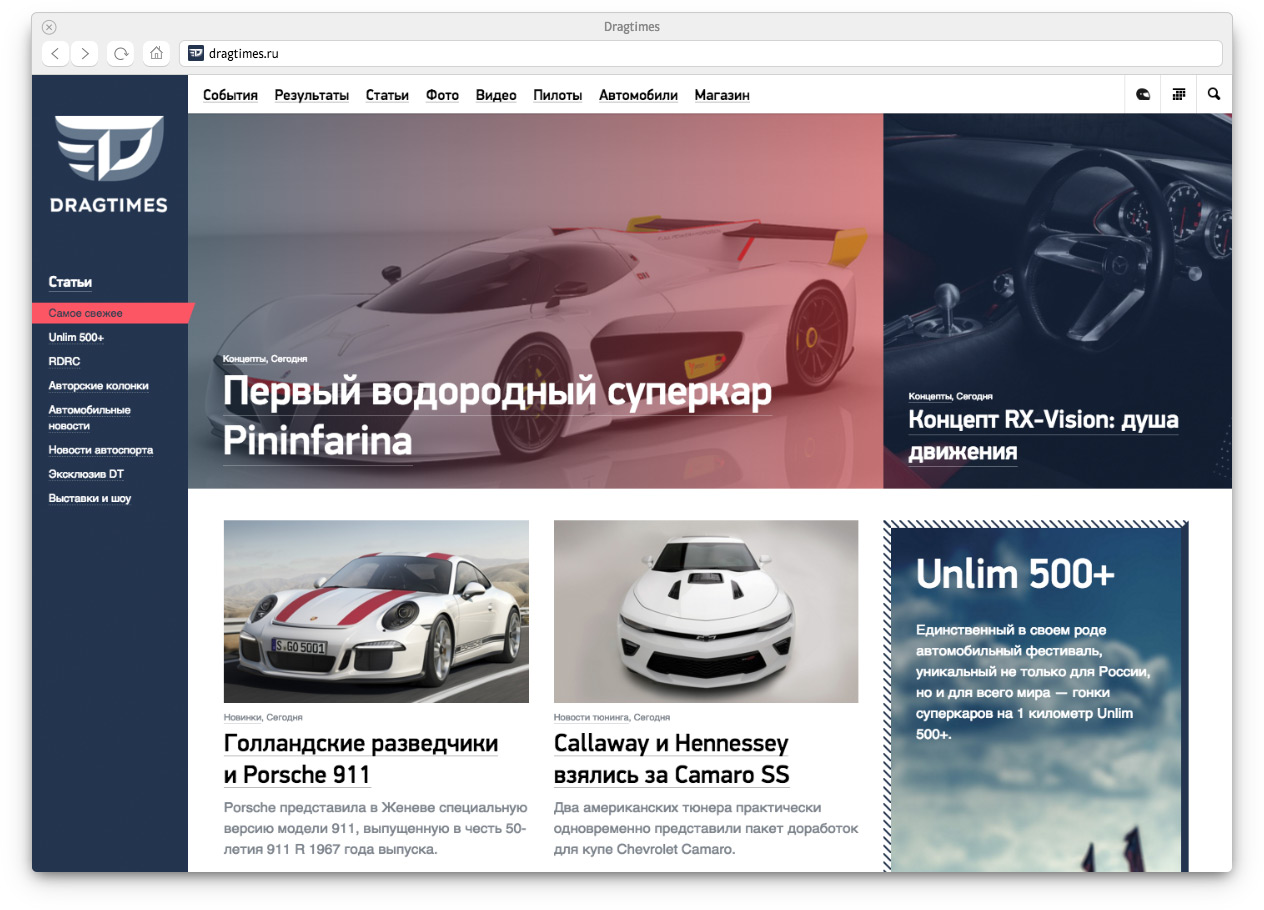
Task: Open Авторские колонки sidebar link
Action: [x=98, y=385]
